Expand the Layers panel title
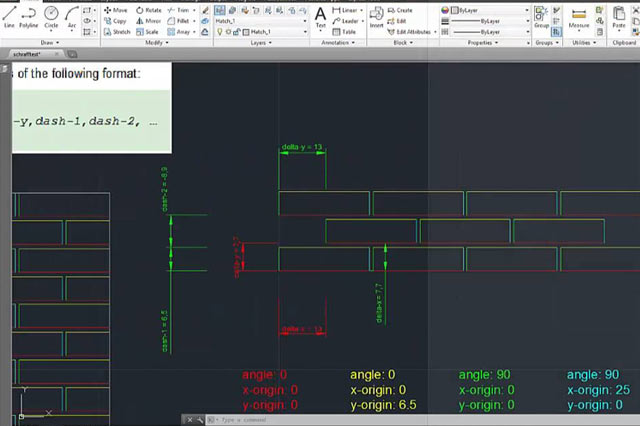 tap(261, 42)
